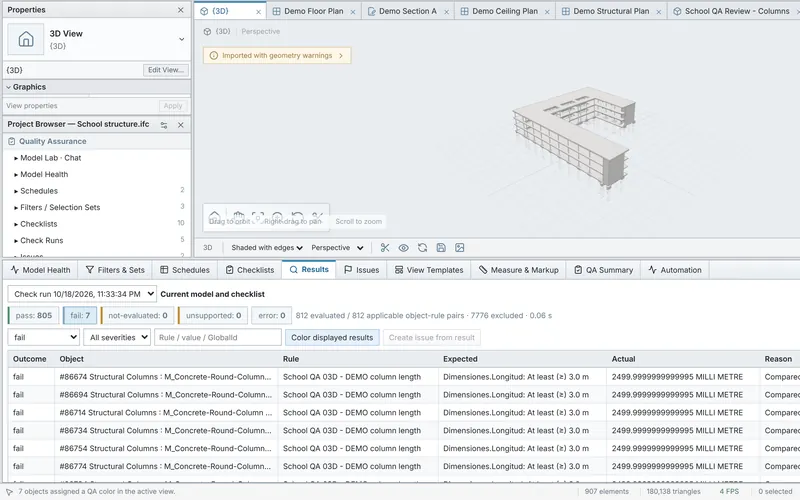This screenshot has width=800, height=500.
Task: Close the Project Browser panel
Action: (x=181, y=125)
